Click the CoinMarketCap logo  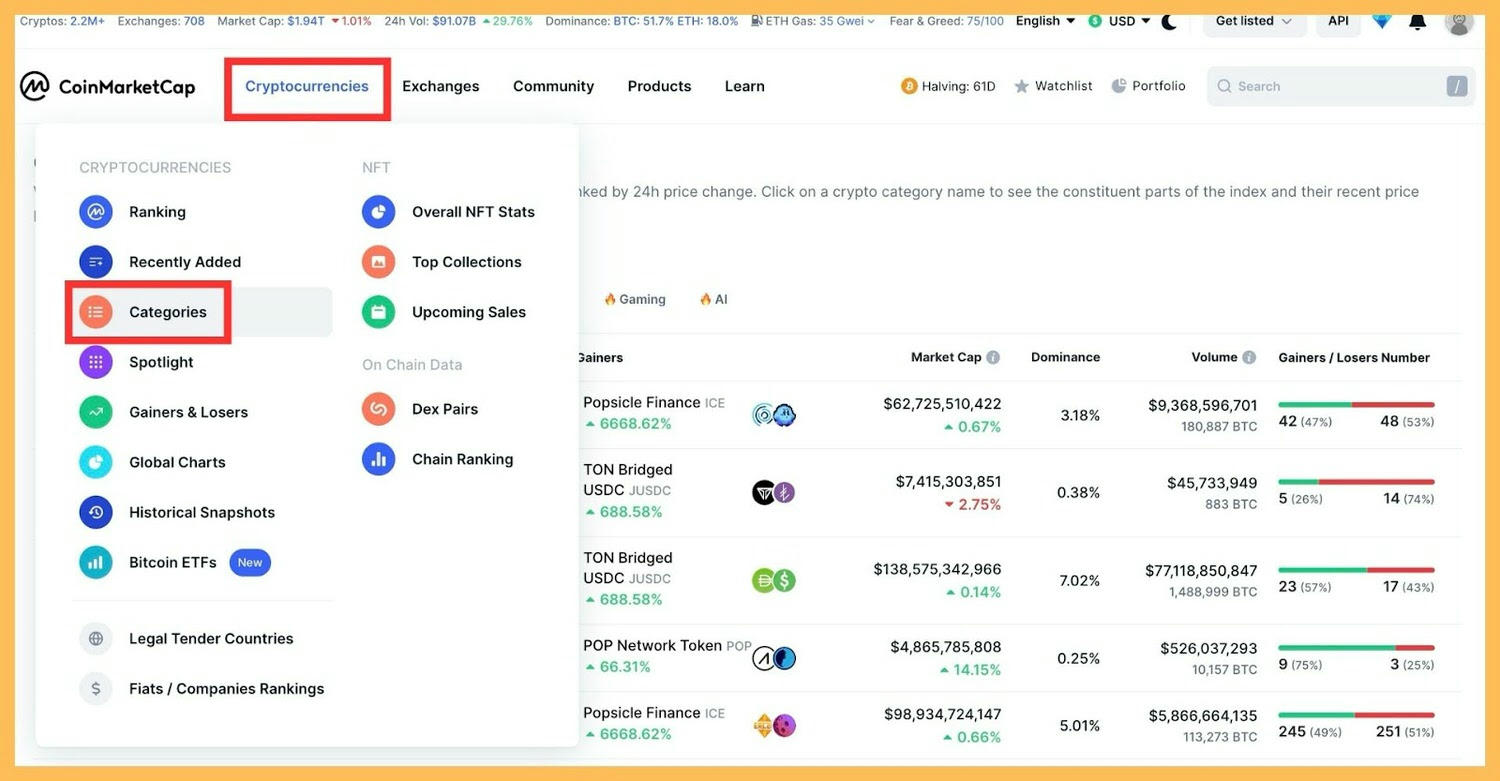point(107,87)
